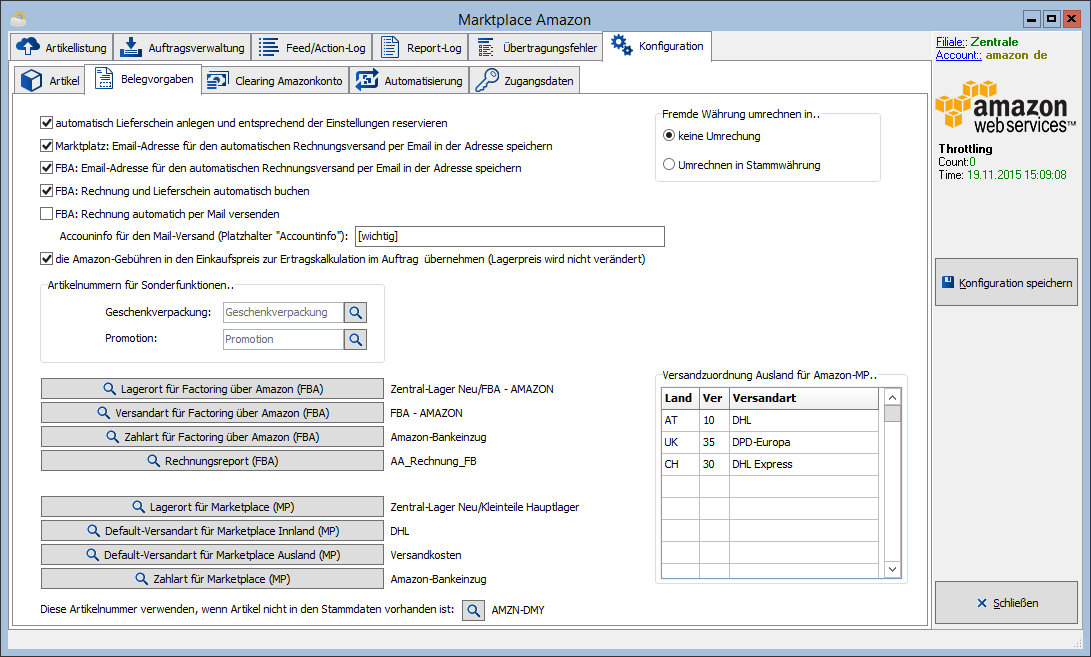
Task: Open the Artikellistung tab
Action: coord(61,47)
